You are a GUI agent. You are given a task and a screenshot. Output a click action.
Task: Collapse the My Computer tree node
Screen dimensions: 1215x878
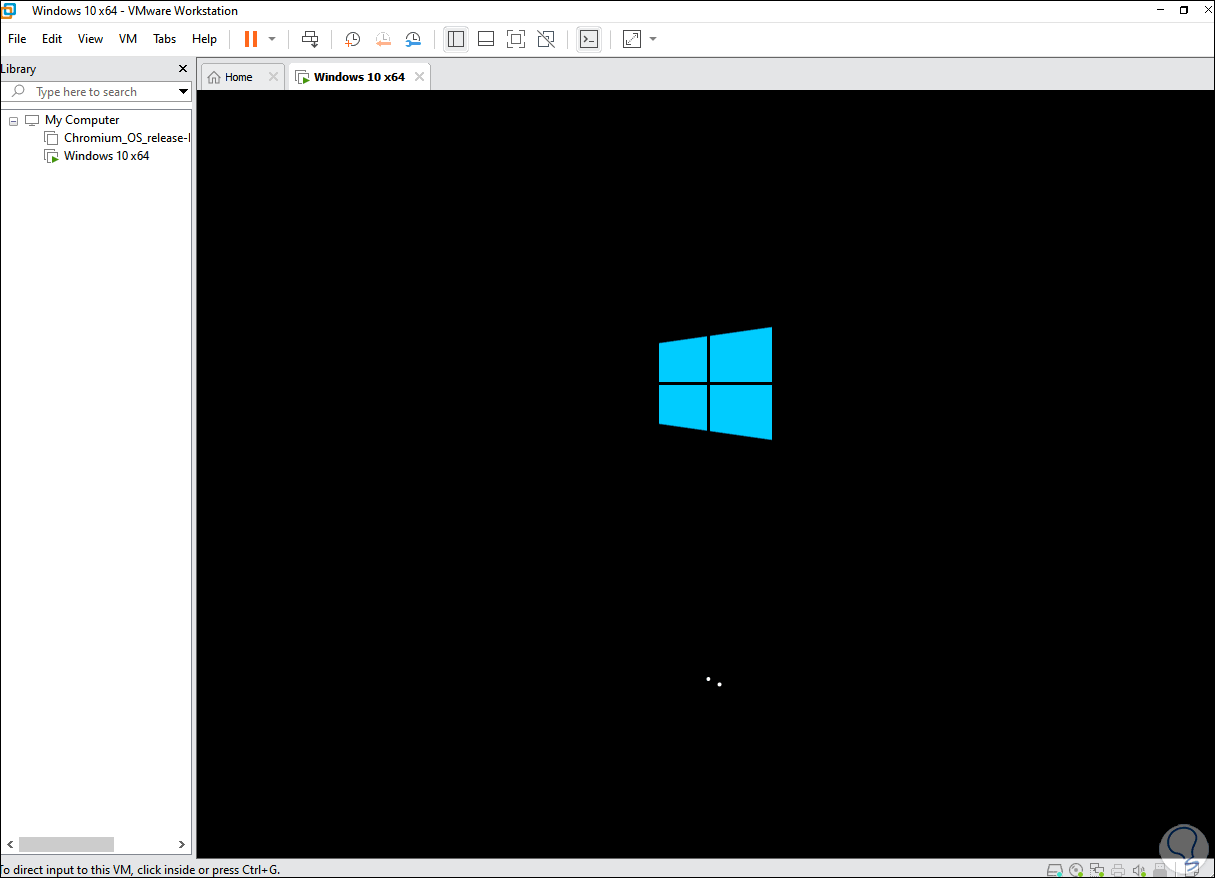pyautogui.click(x=14, y=120)
